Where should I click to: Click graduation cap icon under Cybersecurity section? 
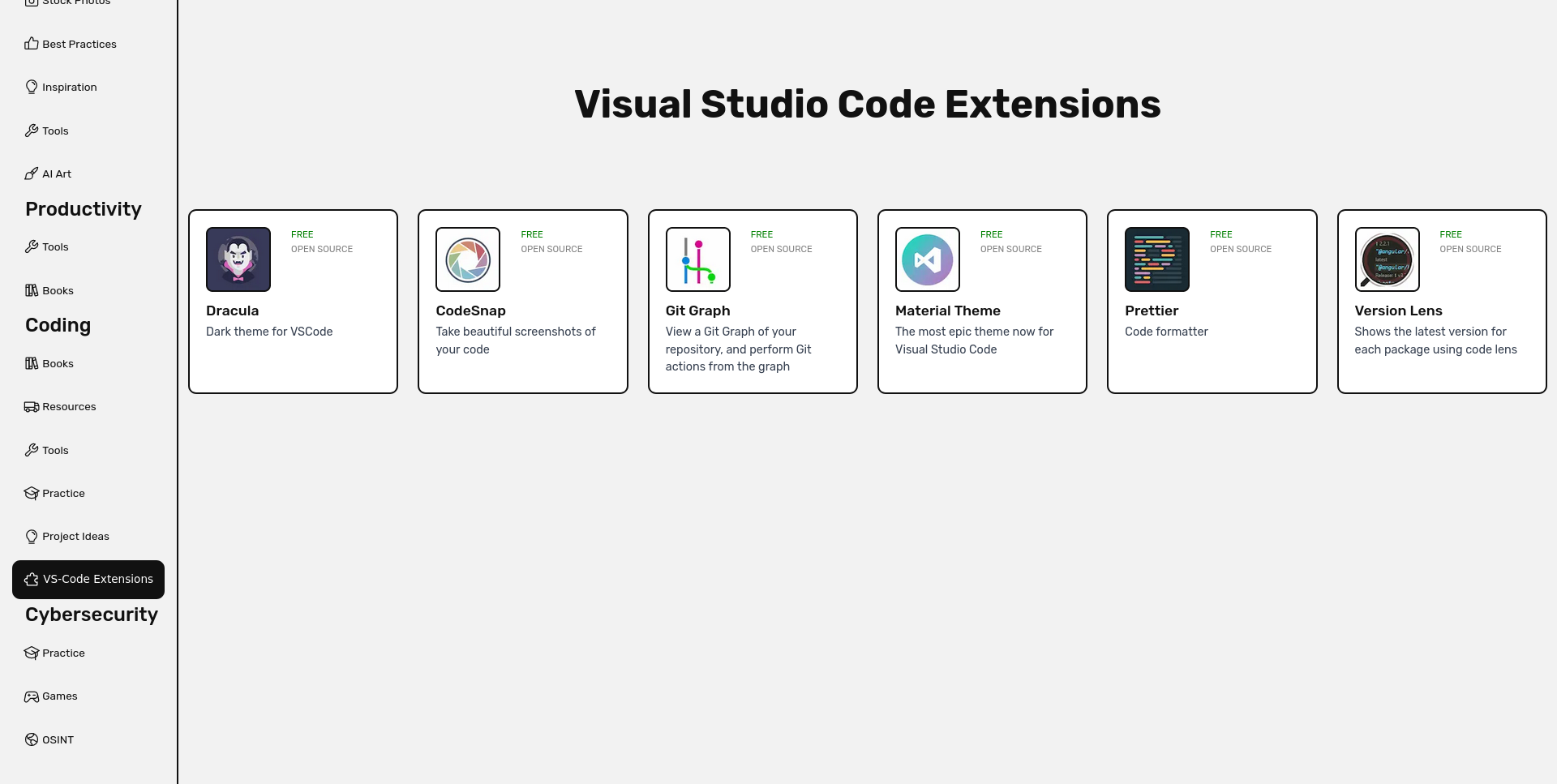point(32,653)
